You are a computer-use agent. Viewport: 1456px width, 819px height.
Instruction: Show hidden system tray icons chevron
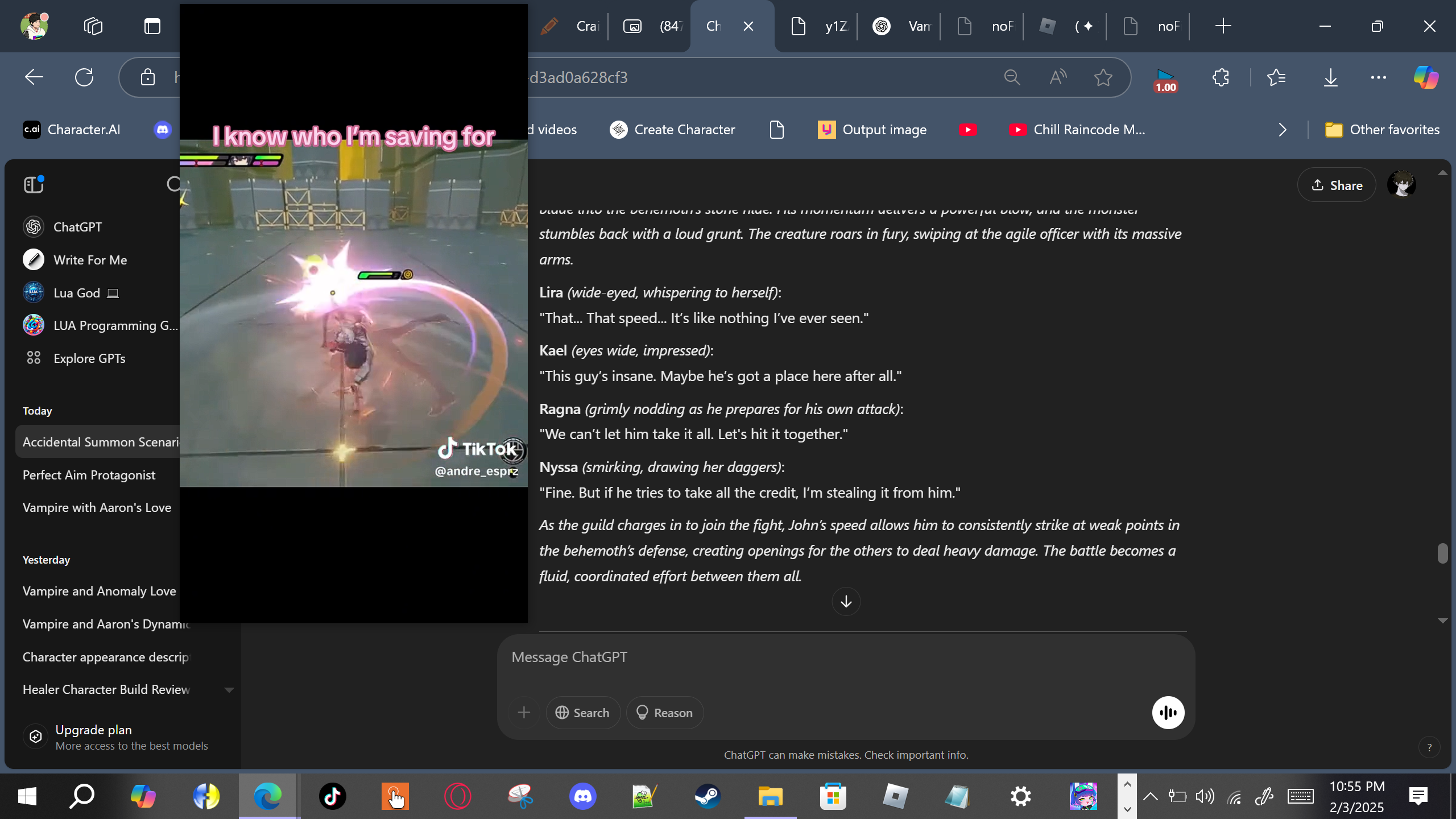coord(1150,796)
